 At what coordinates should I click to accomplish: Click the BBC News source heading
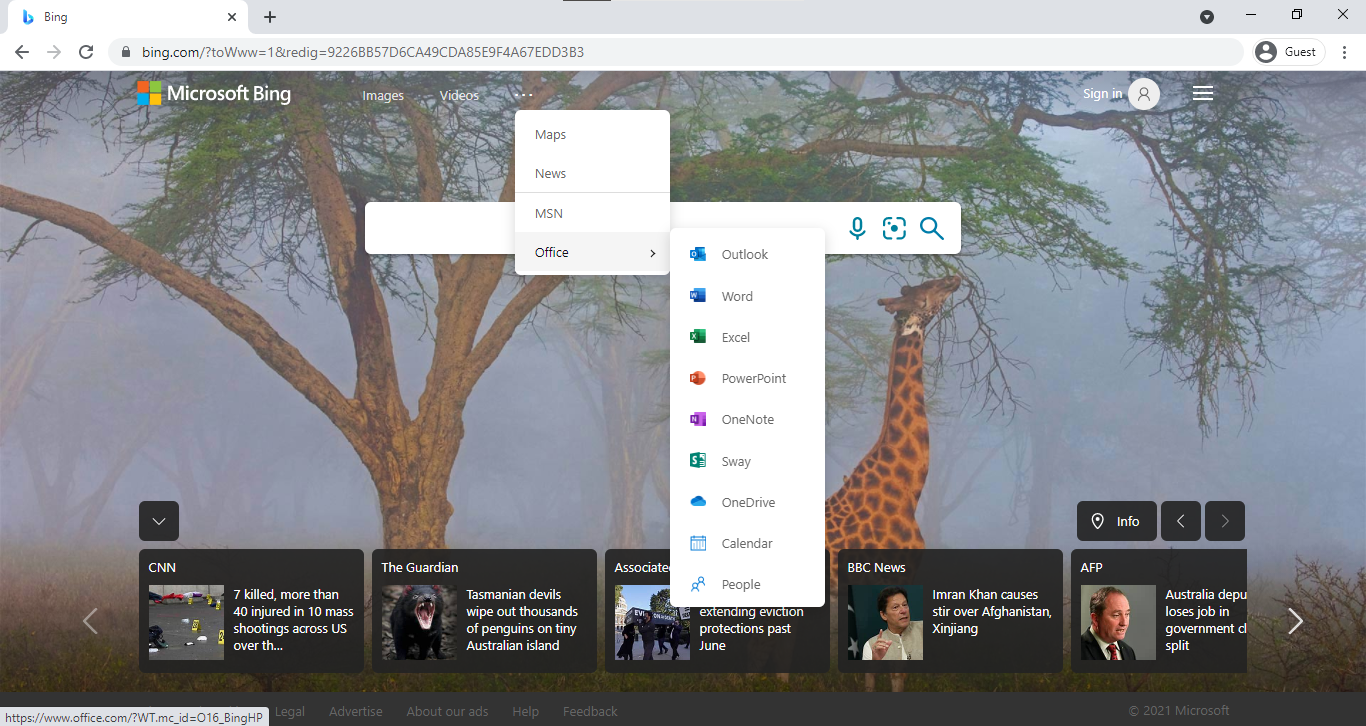pos(876,567)
